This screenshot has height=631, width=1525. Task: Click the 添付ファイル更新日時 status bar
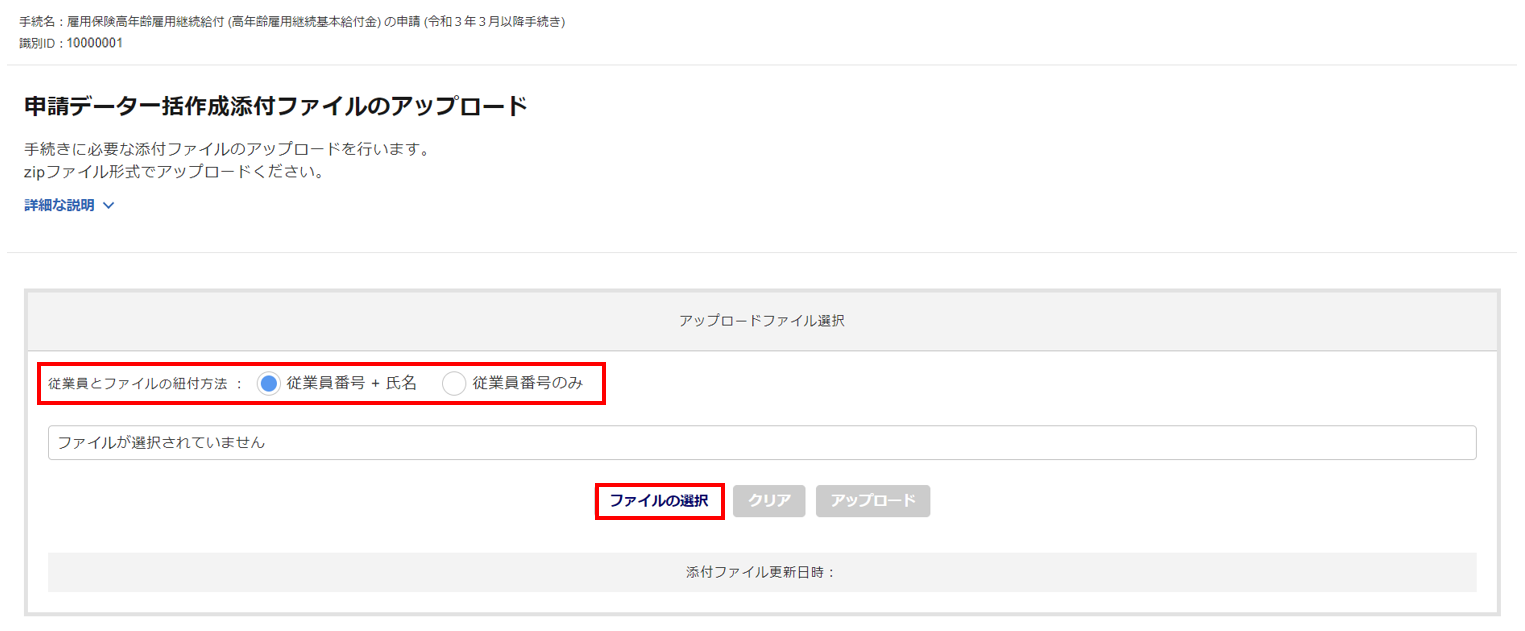point(761,572)
